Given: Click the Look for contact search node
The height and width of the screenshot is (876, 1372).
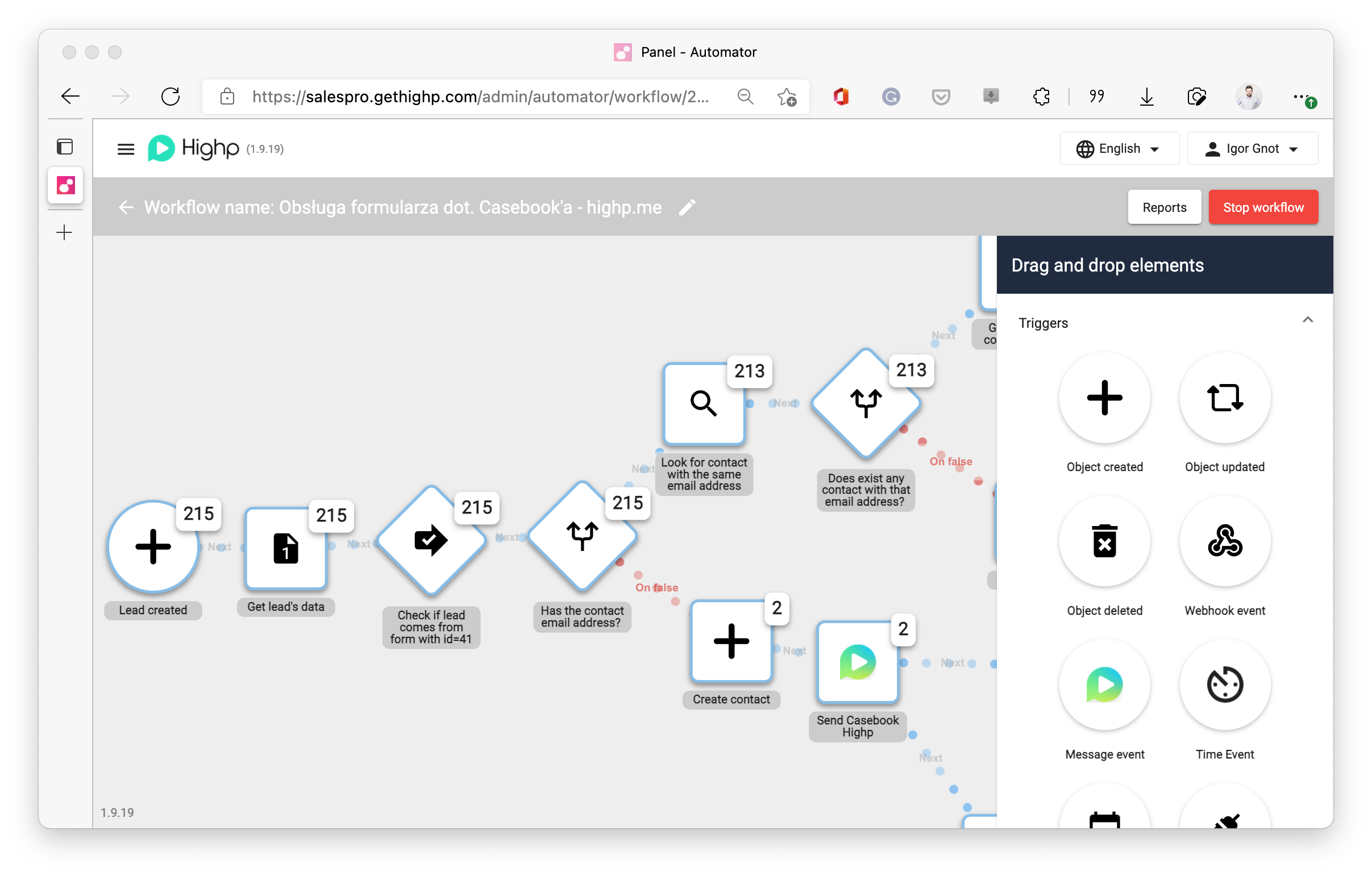Looking at the screenshot, I should (704, 404).
